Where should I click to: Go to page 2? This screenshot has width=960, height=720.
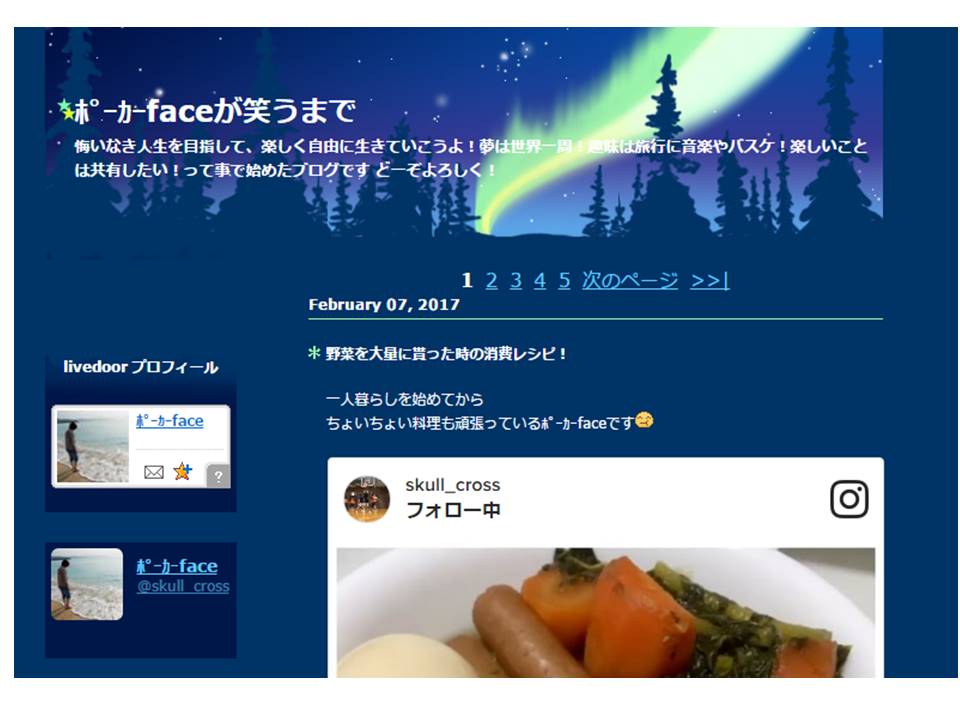pyautogui.click(x=491, y=280)
